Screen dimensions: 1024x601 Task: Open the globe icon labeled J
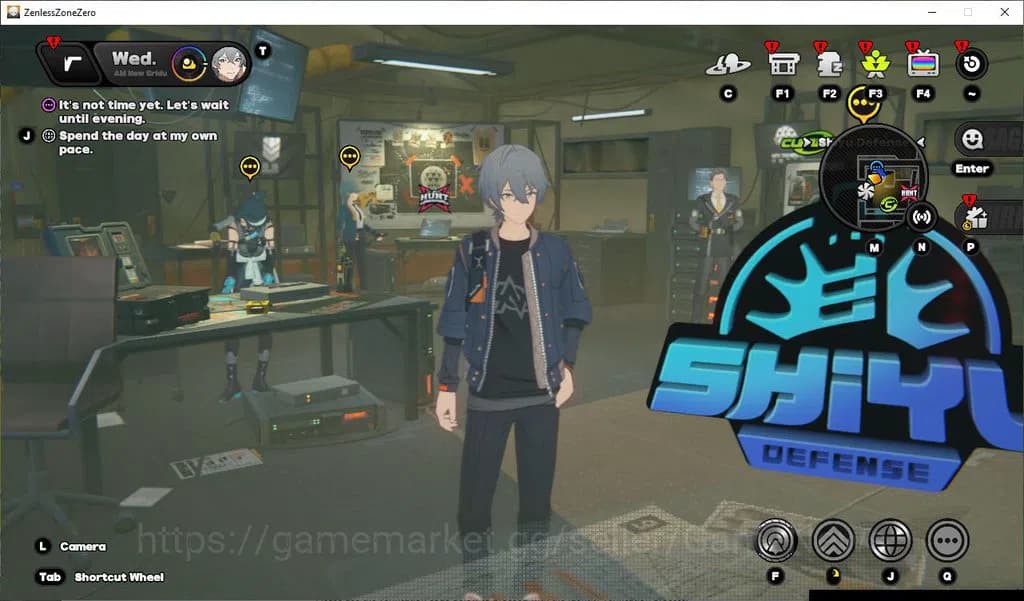889,541
